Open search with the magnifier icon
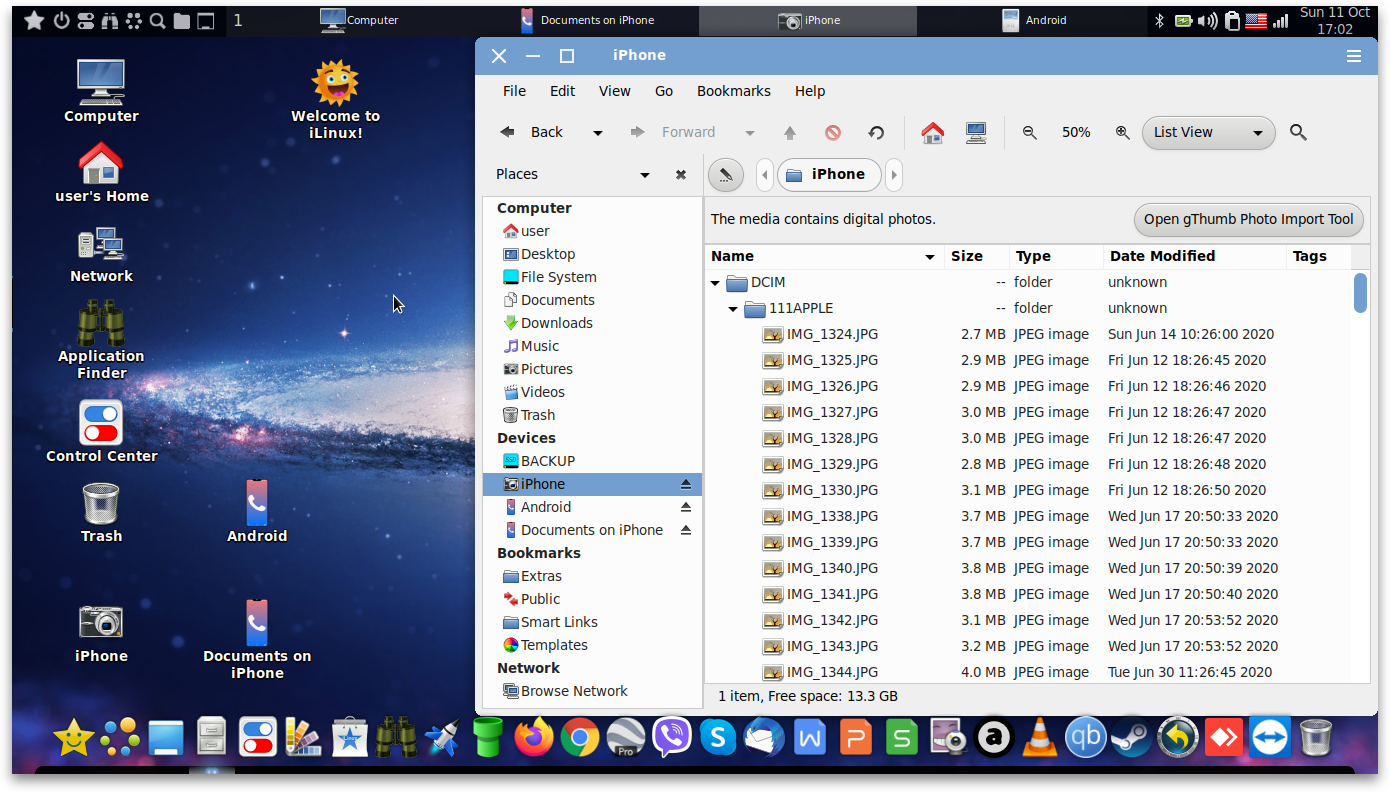Viewport: 1390px width, 792px height. (1298, 132)
